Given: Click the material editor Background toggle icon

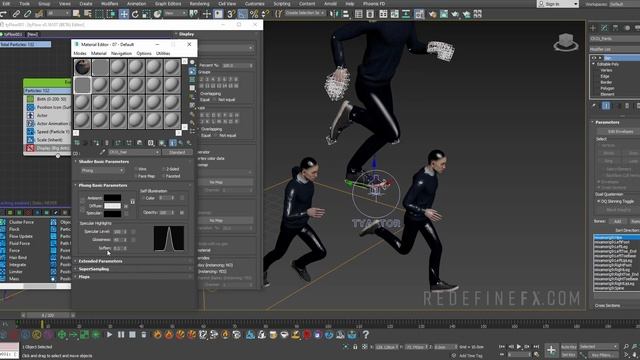Looking at the screenshot, I should [192, 80].
